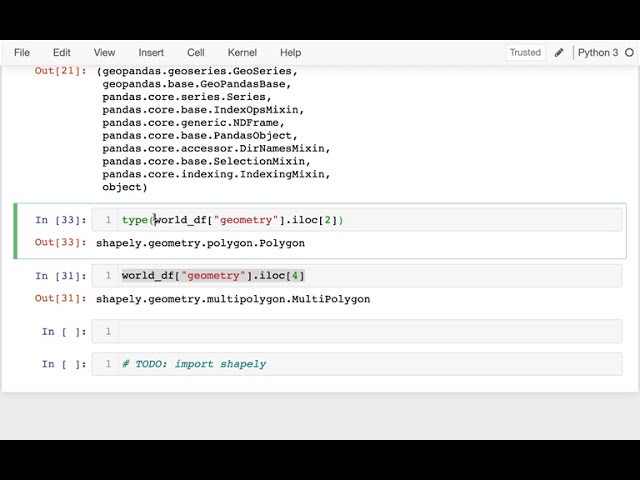
Task: Open the File menu
Action: tap(22, 53)
